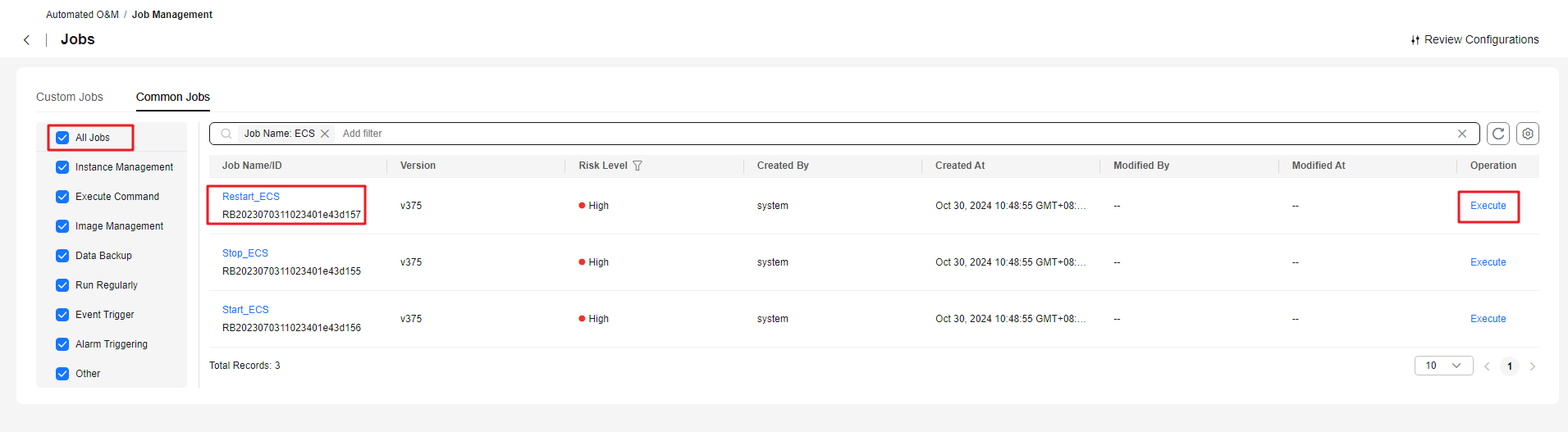Uncheck the All Jobs checkbox
Viewport: 1568px width, 432px height.
[62, 138]
